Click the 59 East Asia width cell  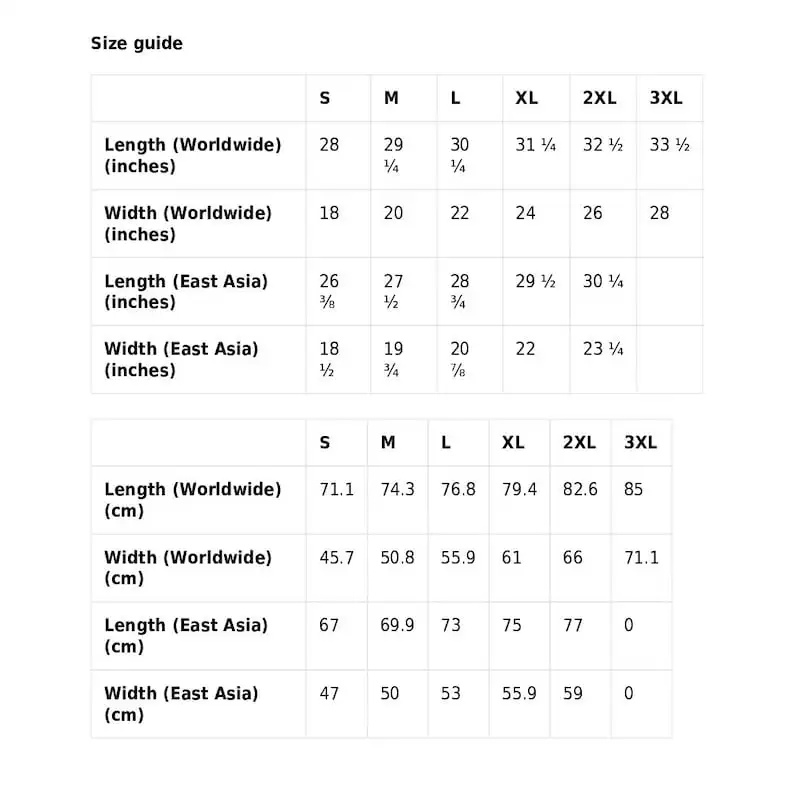pyautogui.click(x=573, y=693)
